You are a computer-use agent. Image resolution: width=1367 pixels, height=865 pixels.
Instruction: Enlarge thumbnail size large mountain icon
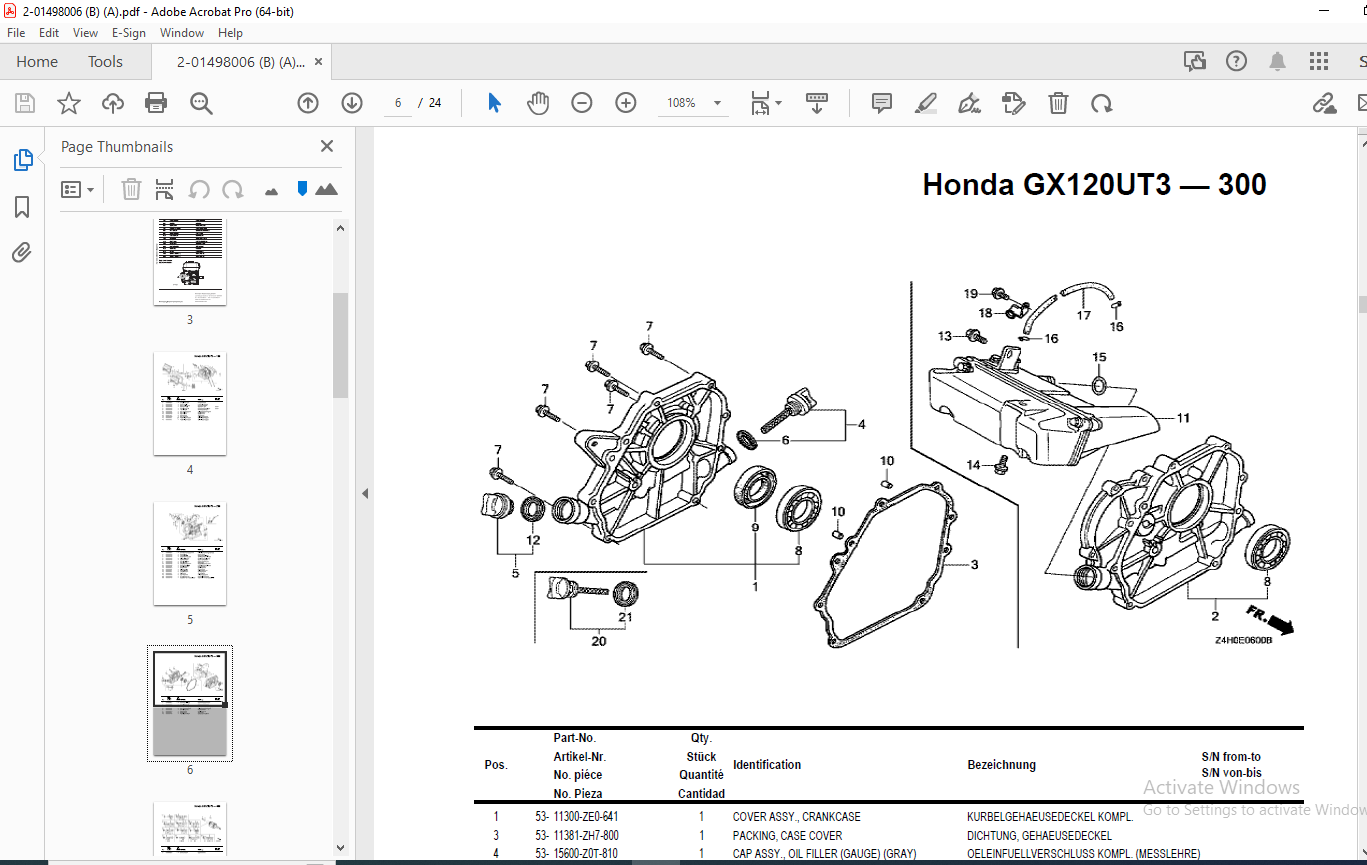tap(326, 189)
